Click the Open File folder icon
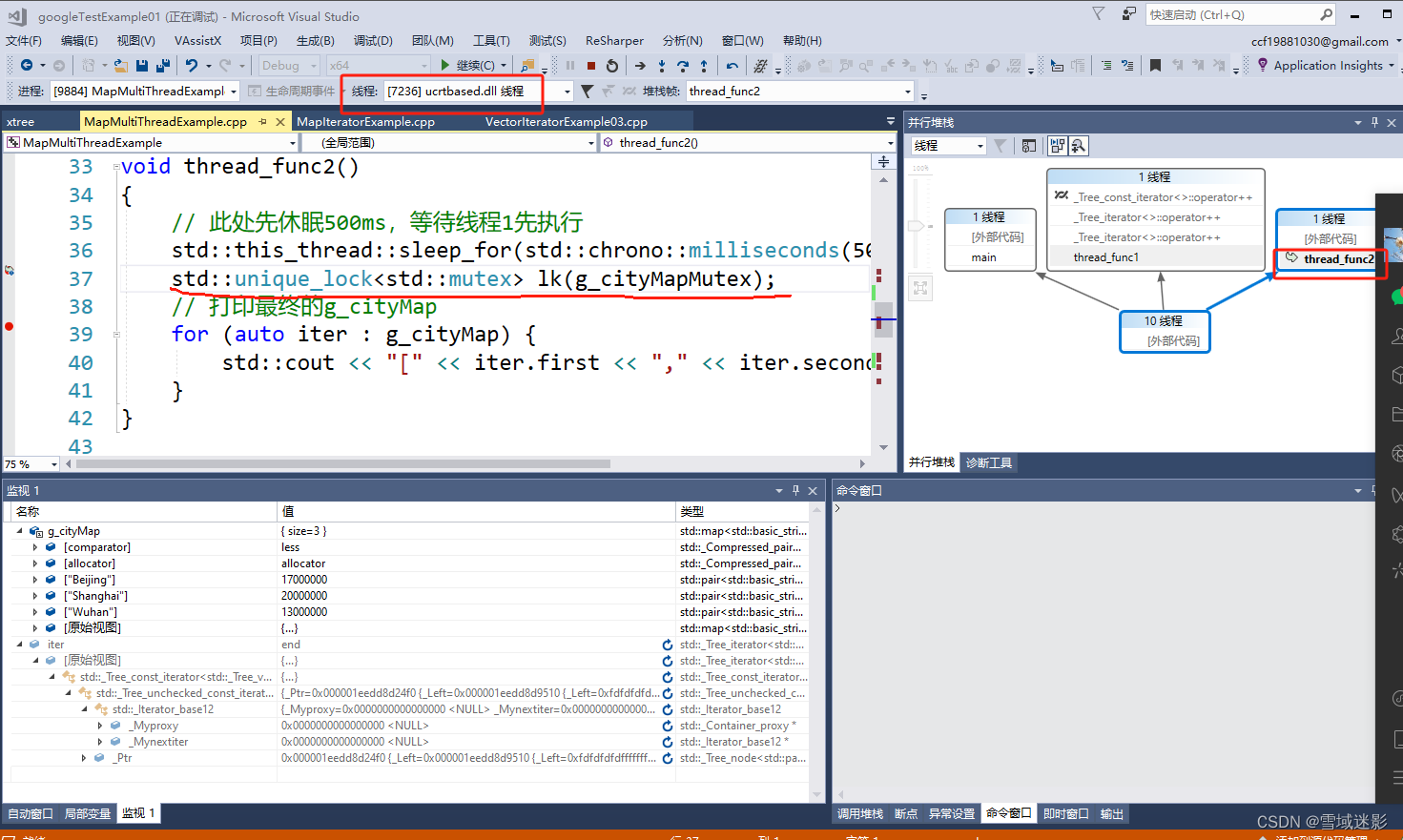1403x840 pixels. point(121,65)
